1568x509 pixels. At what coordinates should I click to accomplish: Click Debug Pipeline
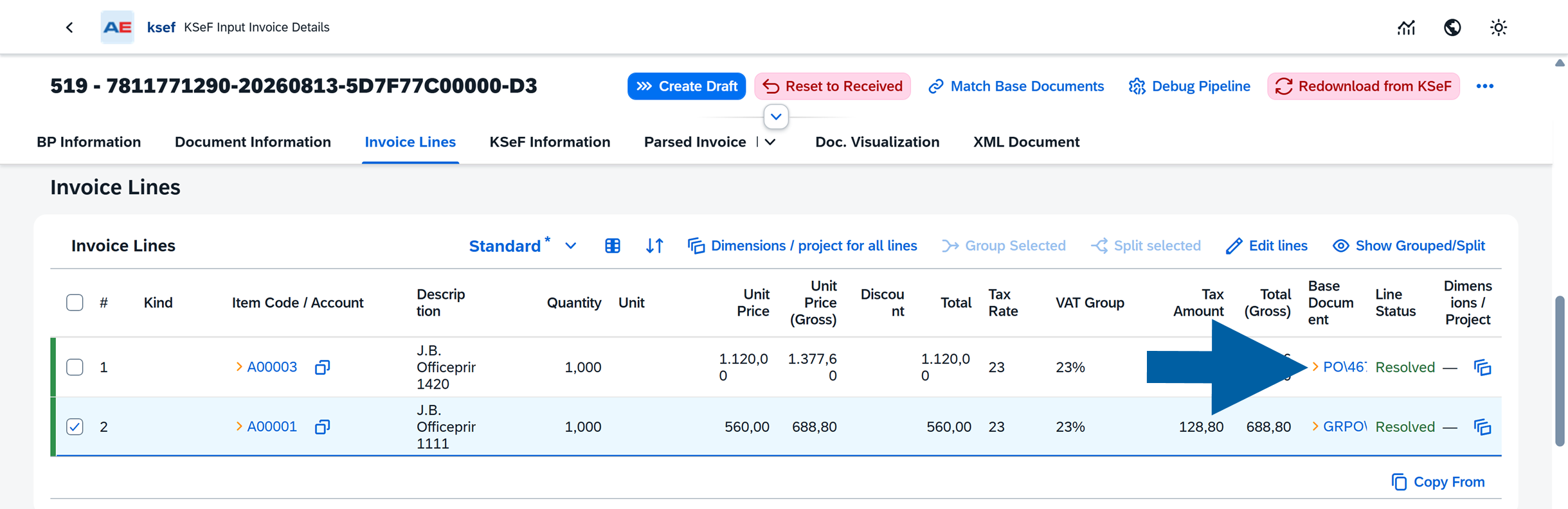click(1189, 86)
